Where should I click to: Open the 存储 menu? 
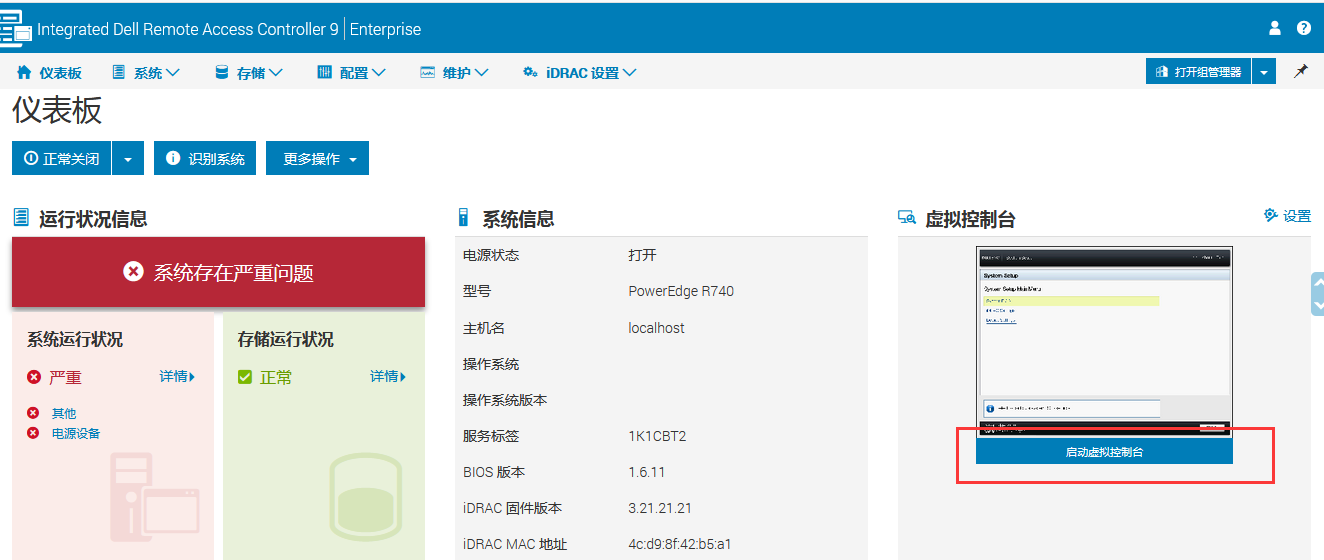[249, 72]
